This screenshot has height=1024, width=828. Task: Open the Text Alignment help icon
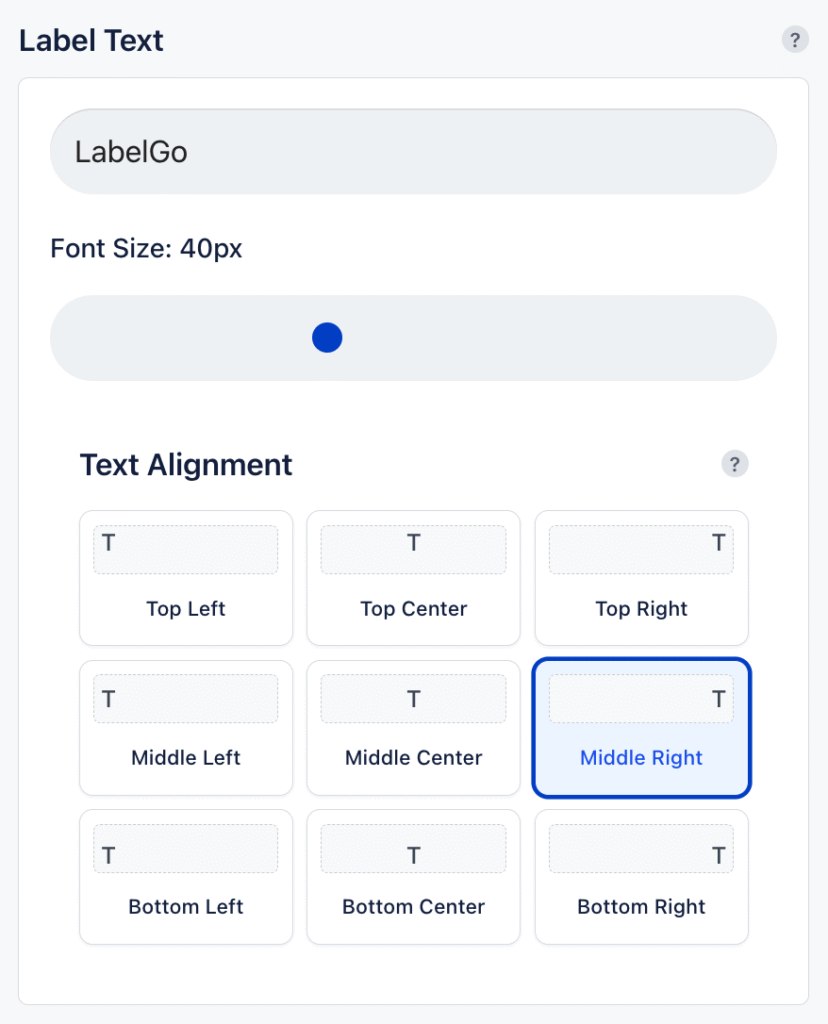click(x=734, y=464)
